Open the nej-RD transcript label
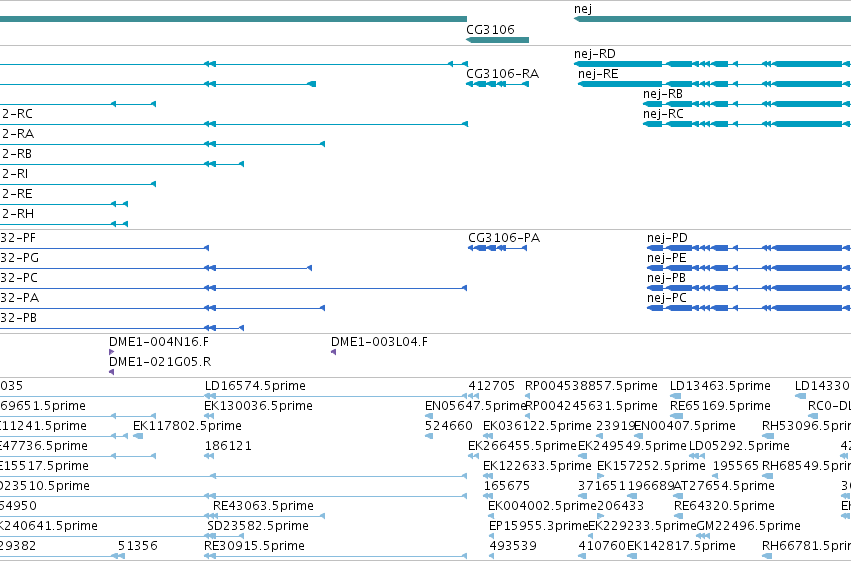Viewport: 851px width, 561px height. [595, 54]
